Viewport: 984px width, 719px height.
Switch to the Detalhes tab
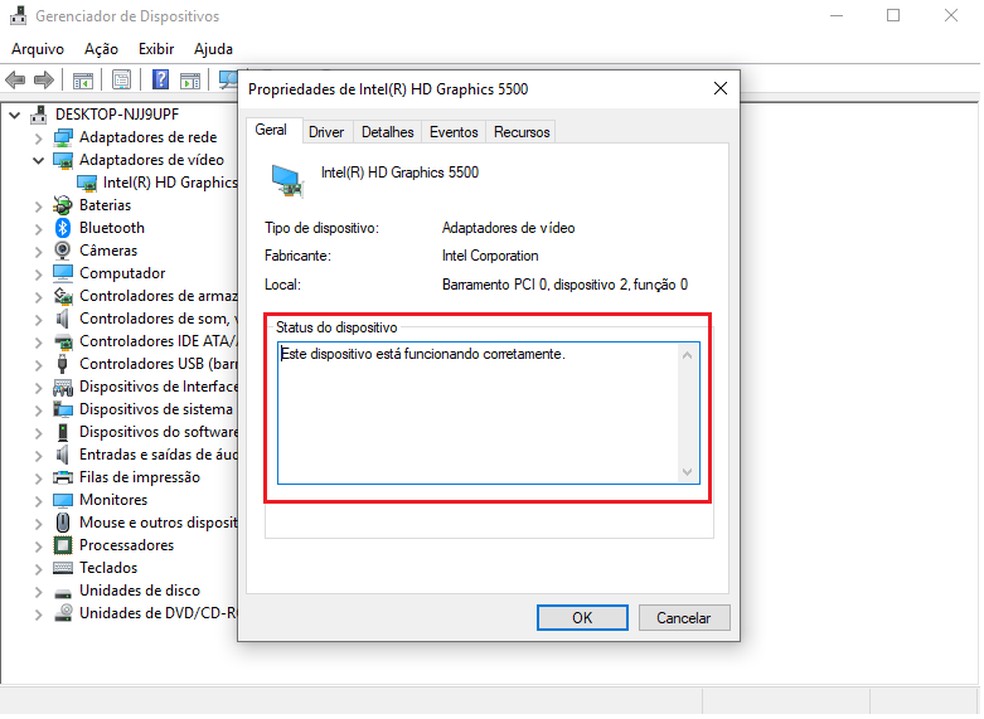388,132
